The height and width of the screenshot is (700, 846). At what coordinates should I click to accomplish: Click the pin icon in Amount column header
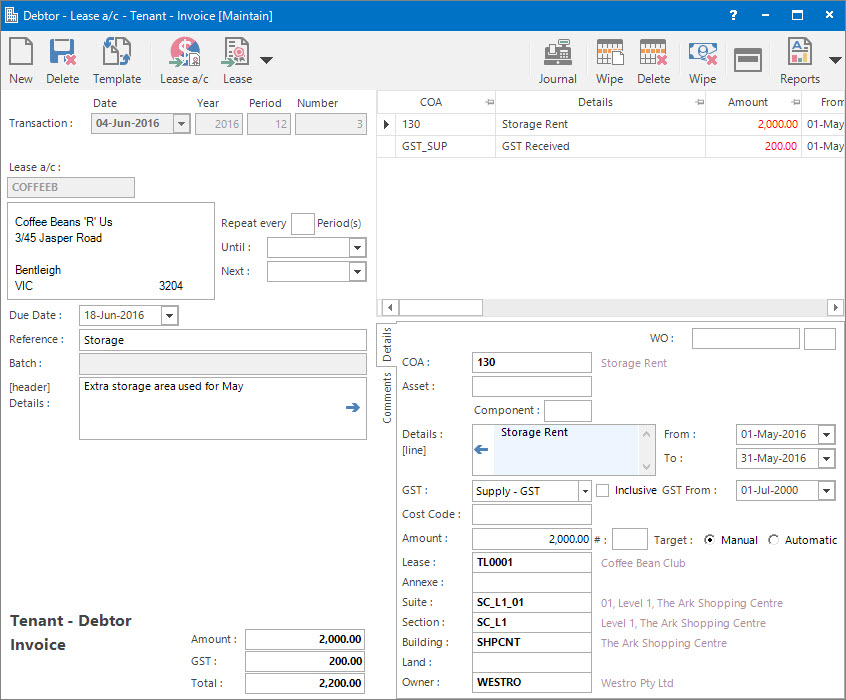[x=795, y=102]
